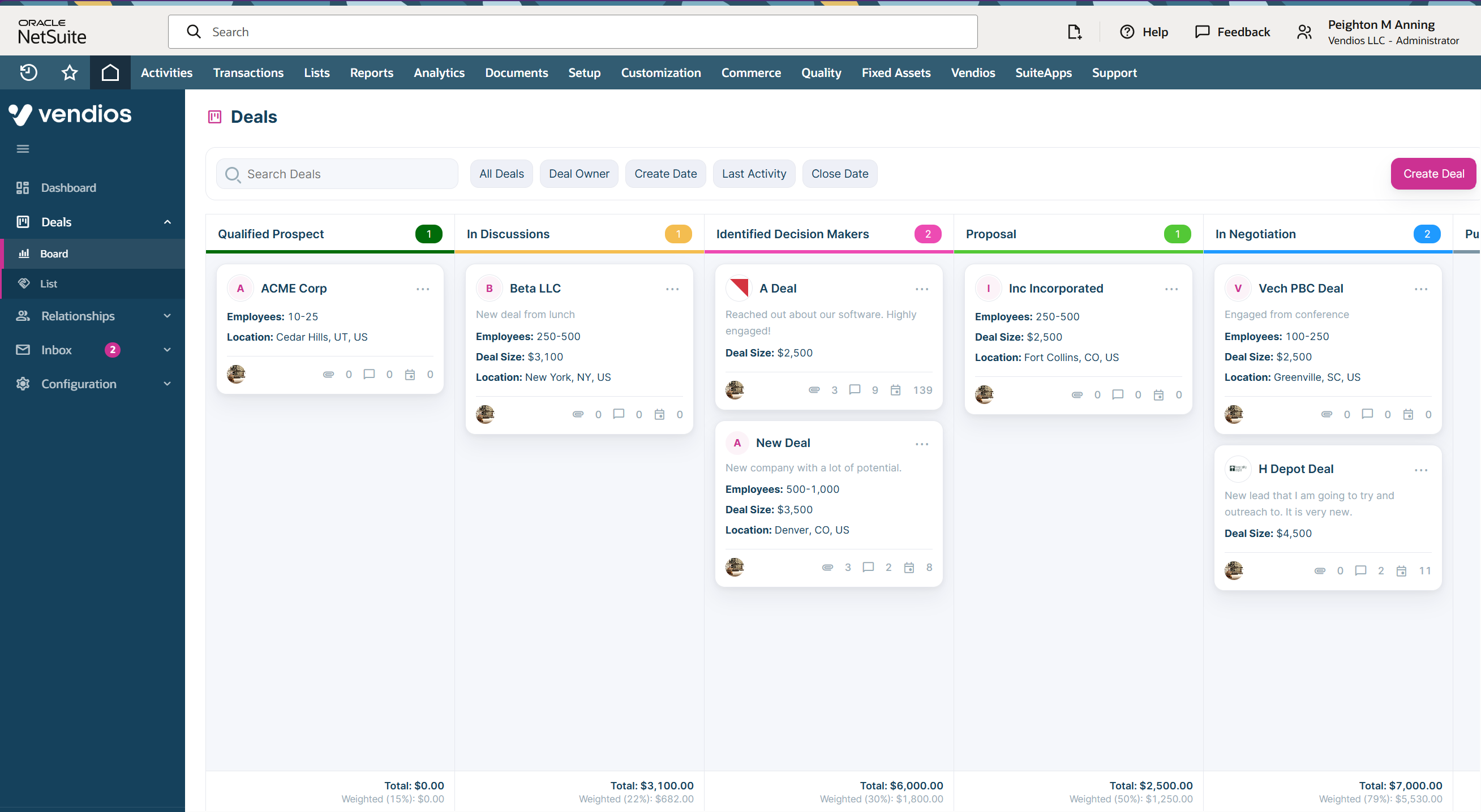Expand the Inbox sidebar section
This screenshot has height=812, width=1481.
[168, 349]
